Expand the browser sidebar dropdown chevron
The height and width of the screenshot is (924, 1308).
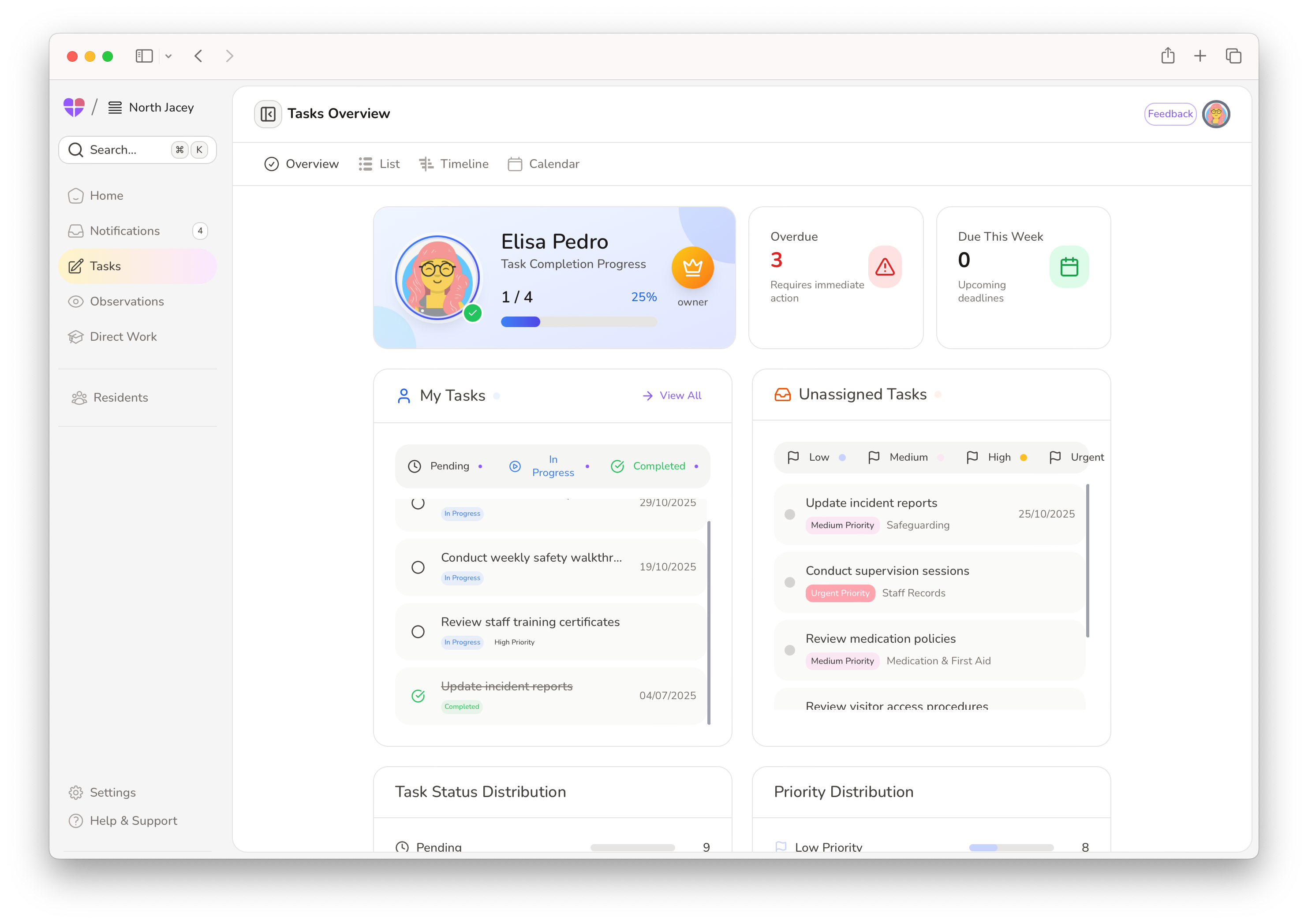coord(168,56)
